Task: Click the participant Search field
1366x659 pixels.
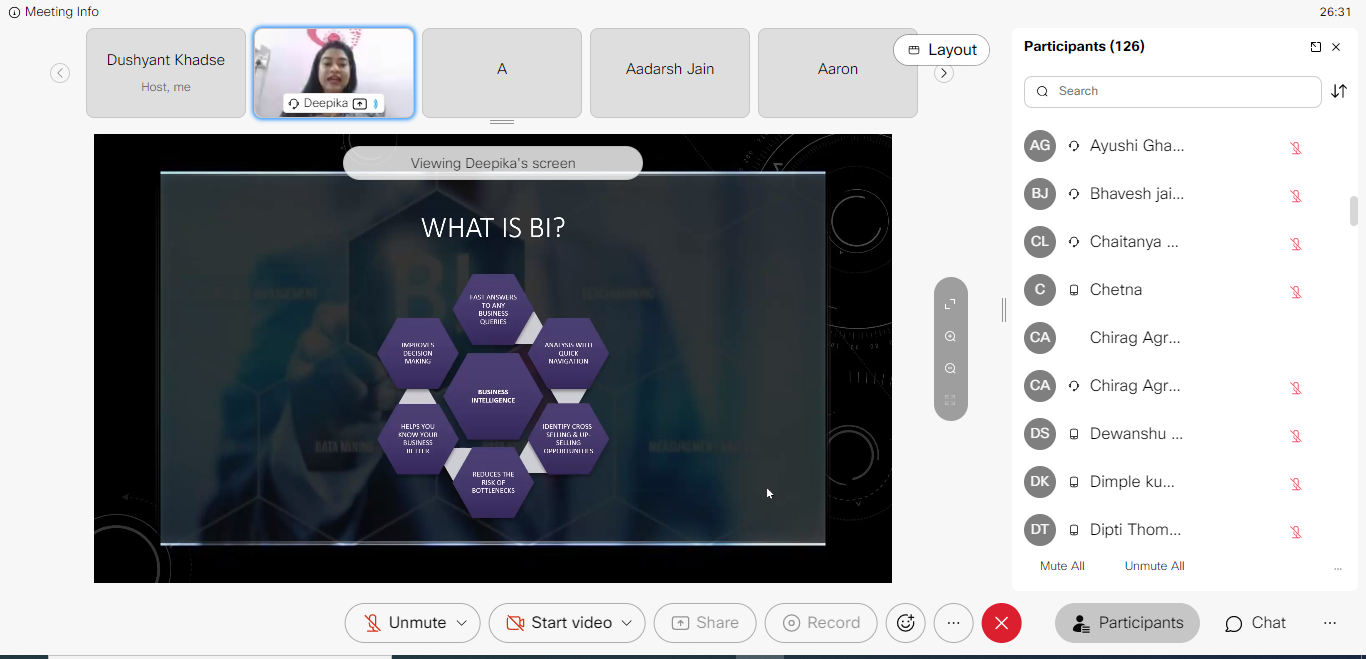Action: point(1172,91)
